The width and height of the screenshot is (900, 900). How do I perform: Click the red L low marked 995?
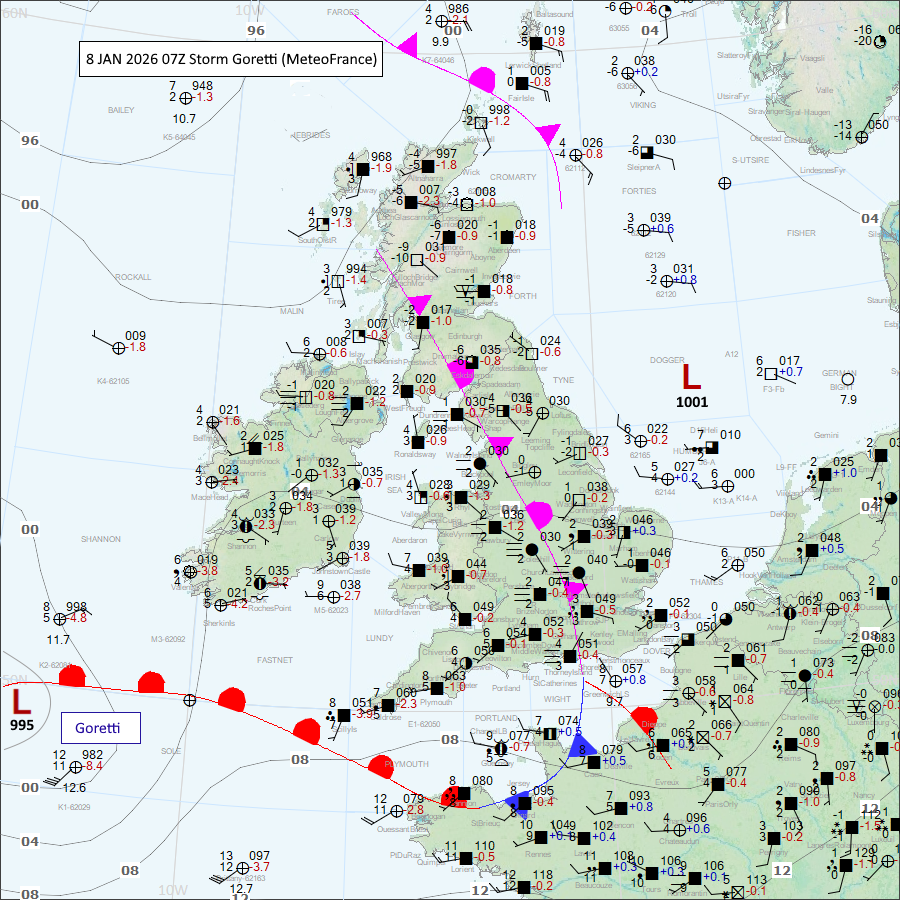click(21, 701)
